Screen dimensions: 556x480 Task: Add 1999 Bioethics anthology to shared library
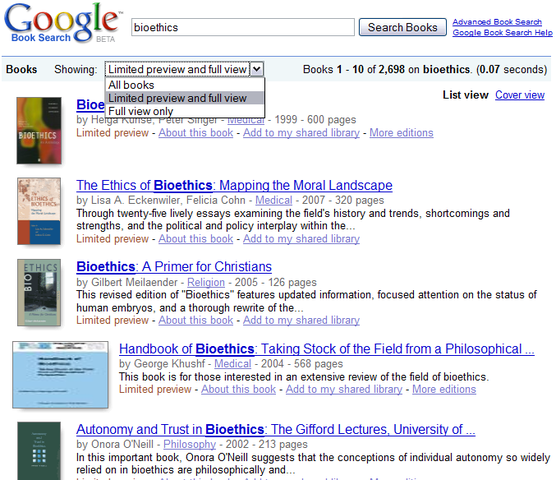[301, 133]
